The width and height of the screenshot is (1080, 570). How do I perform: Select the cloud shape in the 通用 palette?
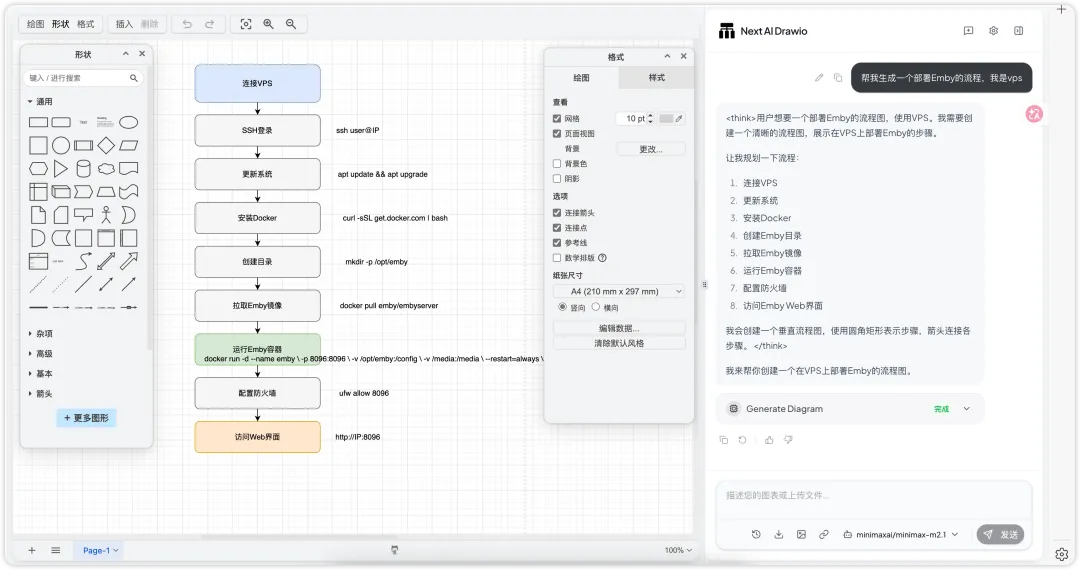pyautogui.click(x=106, y=169)
